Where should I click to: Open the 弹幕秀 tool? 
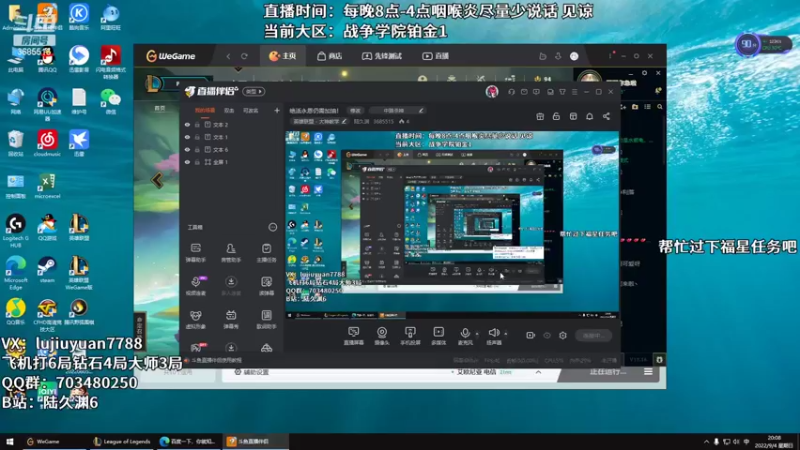231,319
